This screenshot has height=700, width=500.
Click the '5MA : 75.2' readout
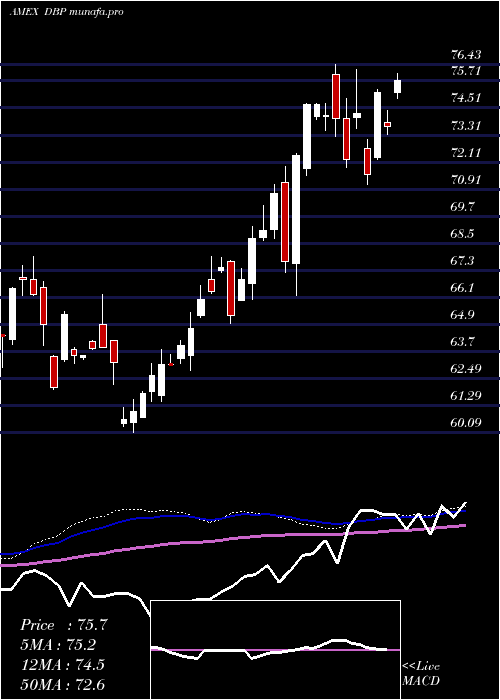[58, 645]
